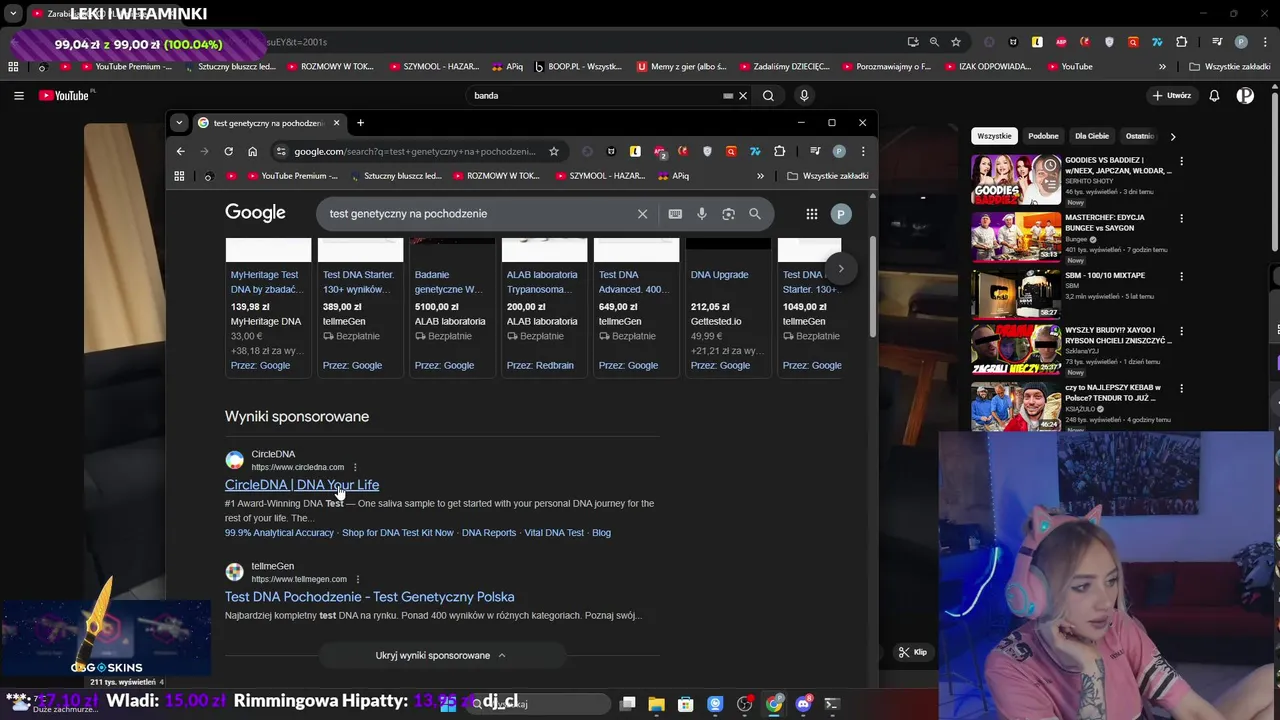The height and width of the screenshot is (720, 1280).
Task: Open the YouTube bookmark in back window
Action: click(x=1069, y=67)
